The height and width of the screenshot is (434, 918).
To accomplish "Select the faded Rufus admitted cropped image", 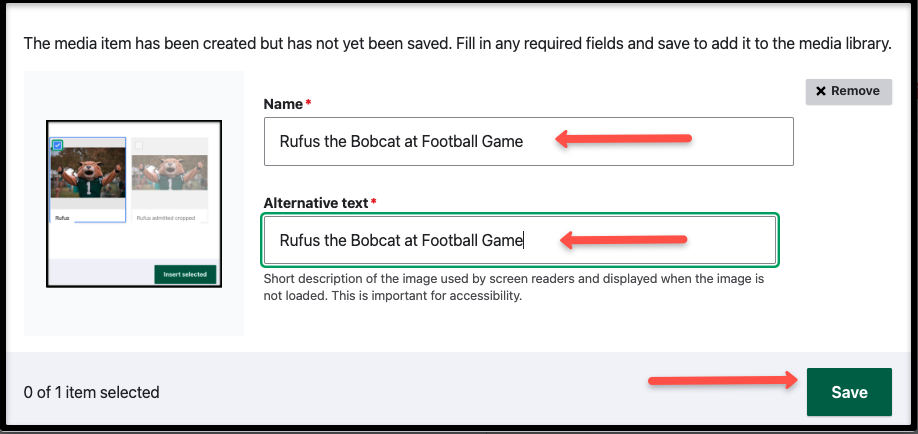I will point(170,172).
